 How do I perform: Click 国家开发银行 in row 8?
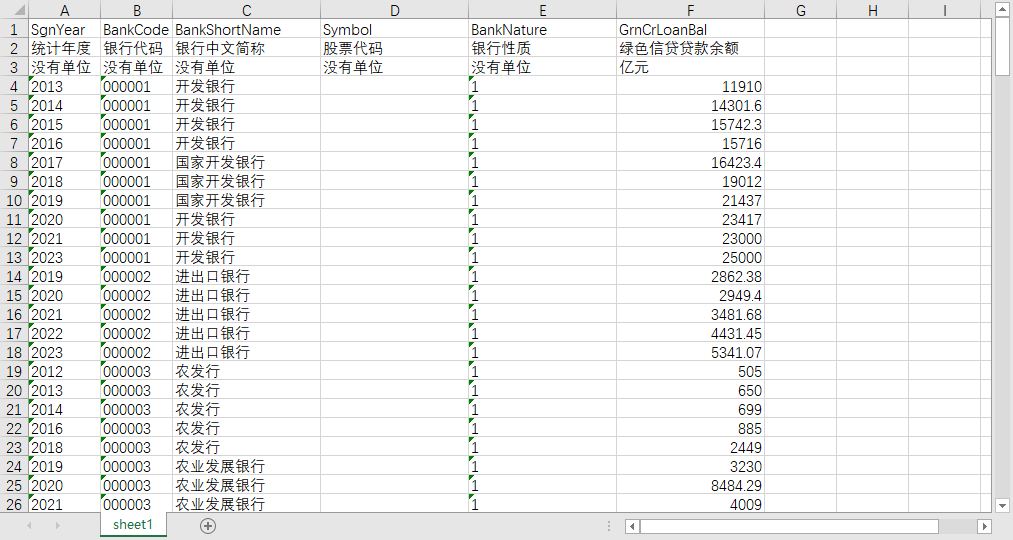pos(247,162)
